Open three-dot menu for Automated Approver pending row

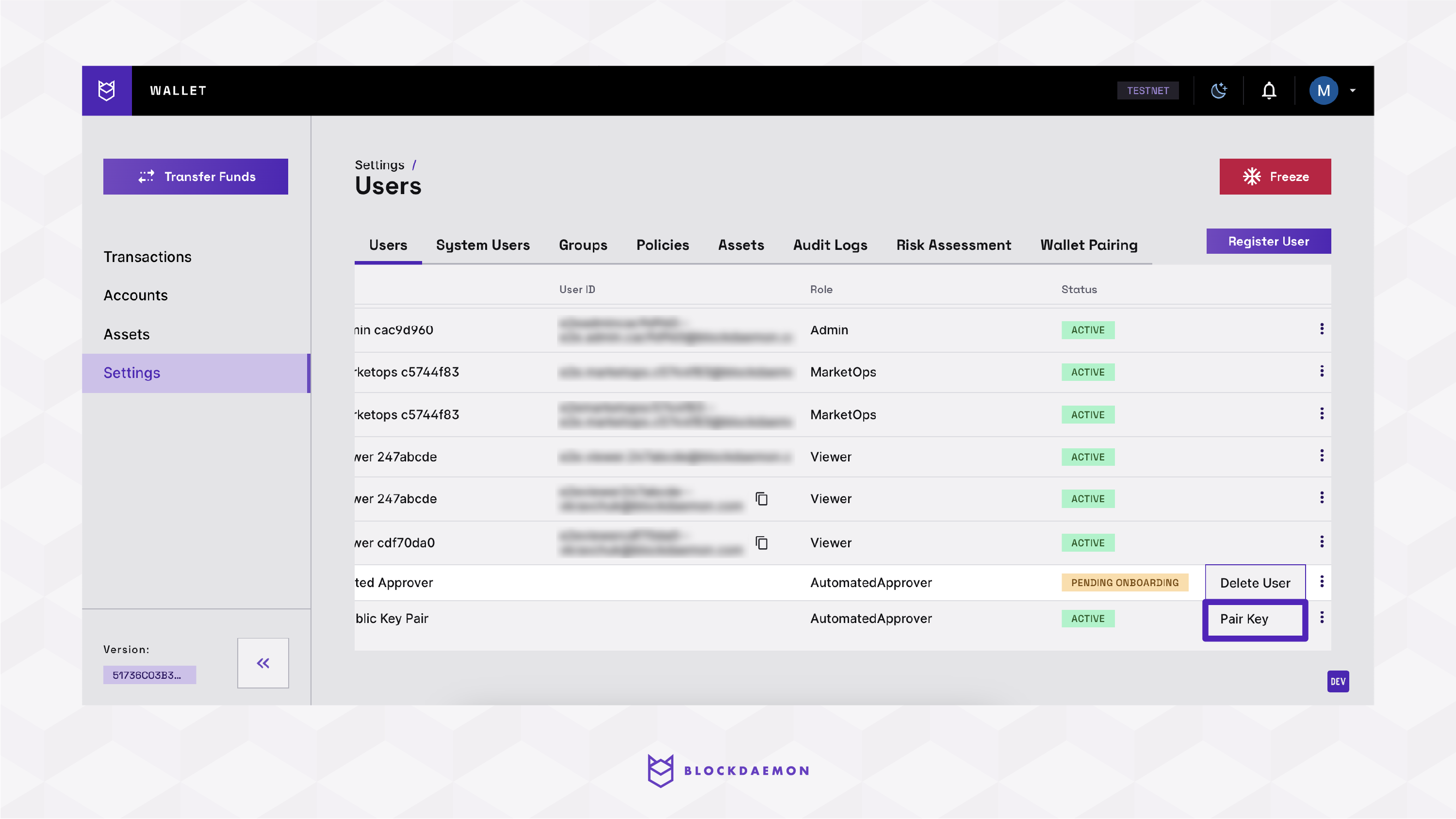[1322, 582]
